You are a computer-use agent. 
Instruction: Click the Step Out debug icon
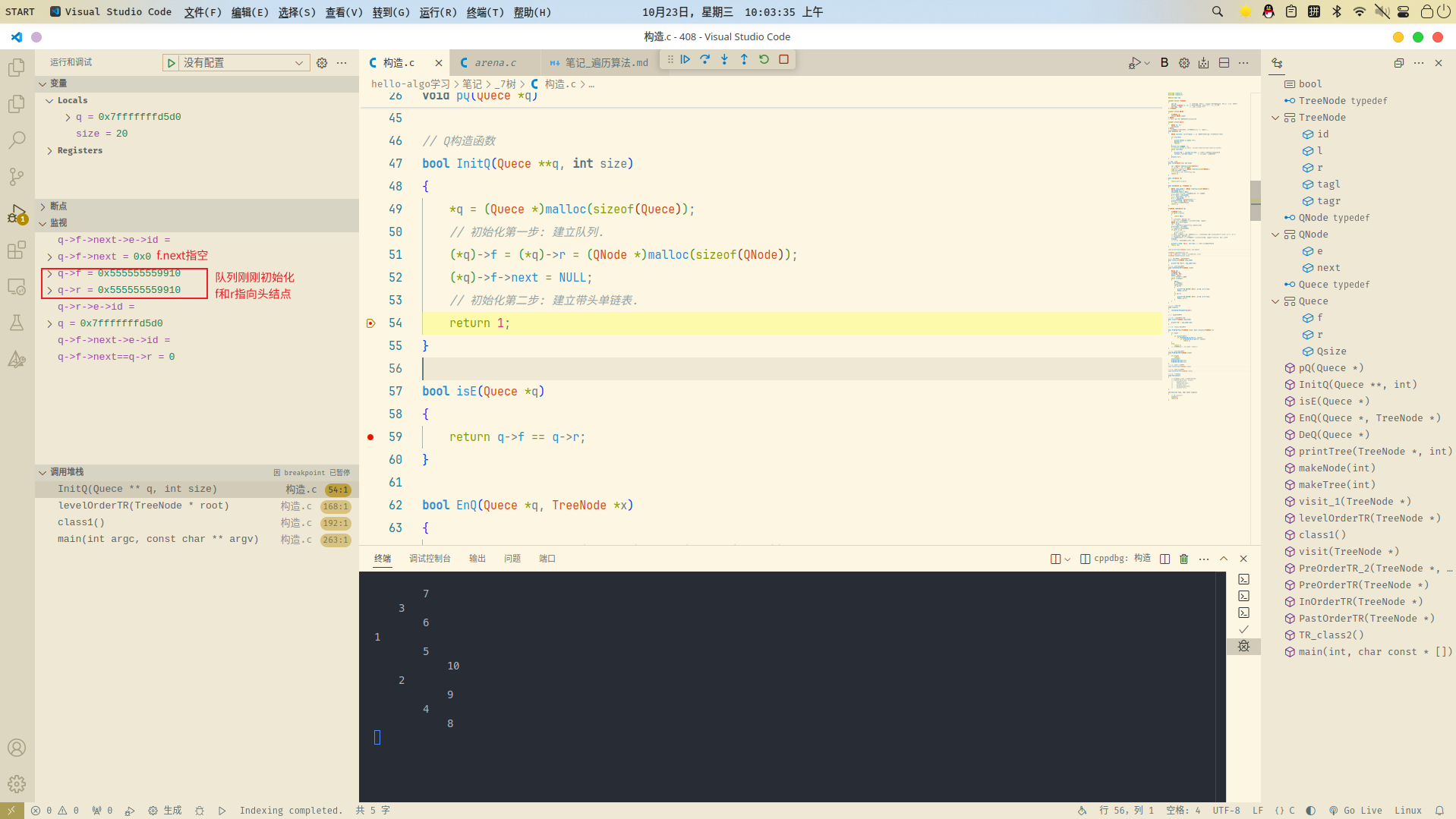pyautogui.click(x=744, y=59)
